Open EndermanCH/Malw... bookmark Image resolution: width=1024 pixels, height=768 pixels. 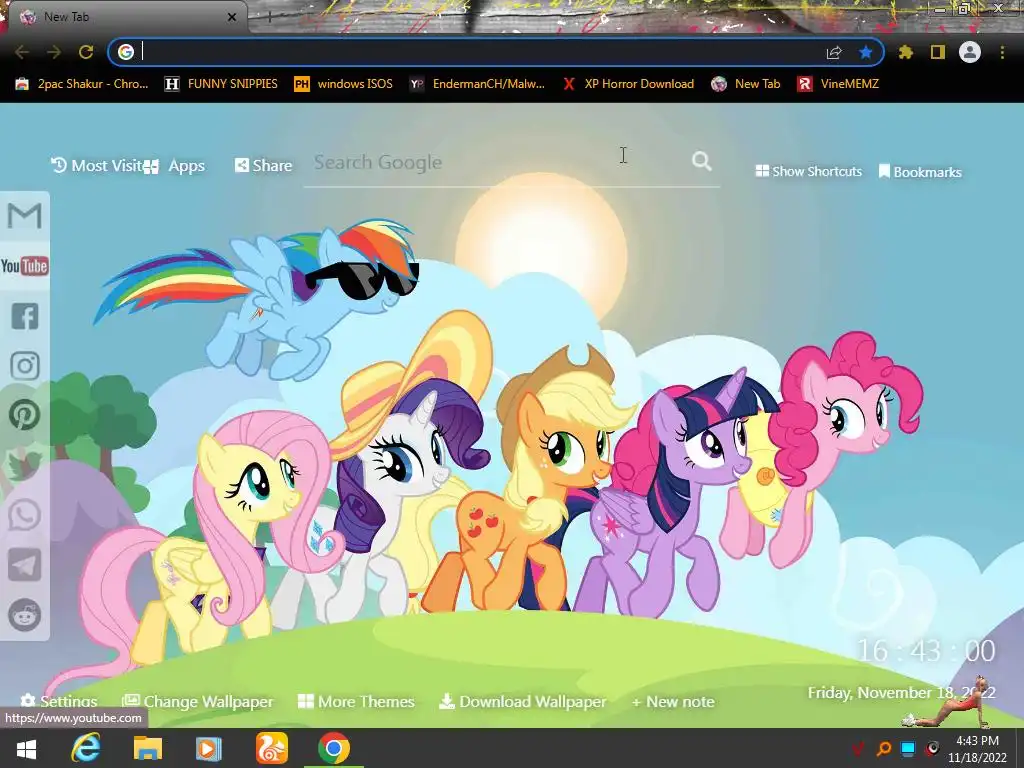[x=477, y=84]
